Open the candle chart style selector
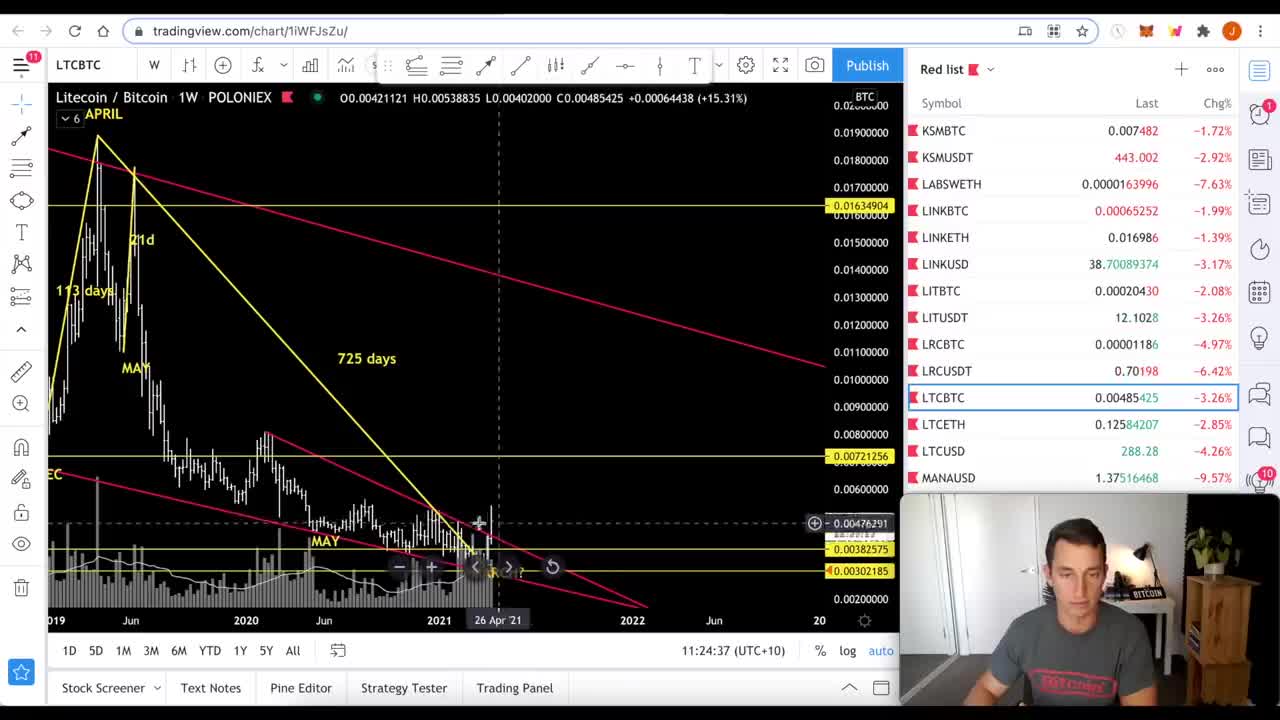Image resolution: width=1280 pixels, height=720 pixels. pyautogui.click(x=189, y=65)
